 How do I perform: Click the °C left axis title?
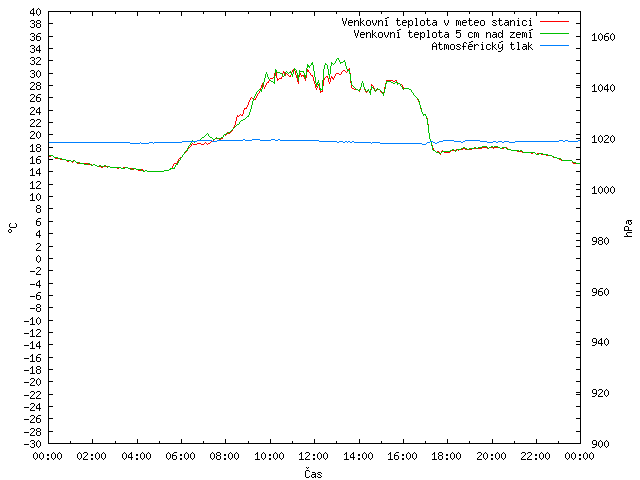13,228
